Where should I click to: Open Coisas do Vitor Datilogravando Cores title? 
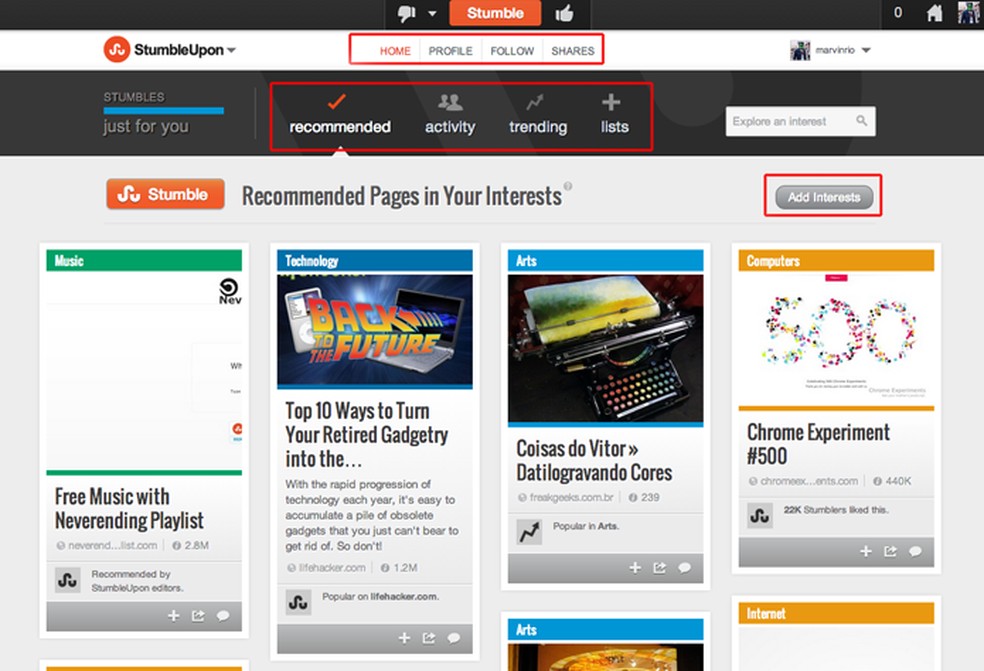click(x=594, y=460)
